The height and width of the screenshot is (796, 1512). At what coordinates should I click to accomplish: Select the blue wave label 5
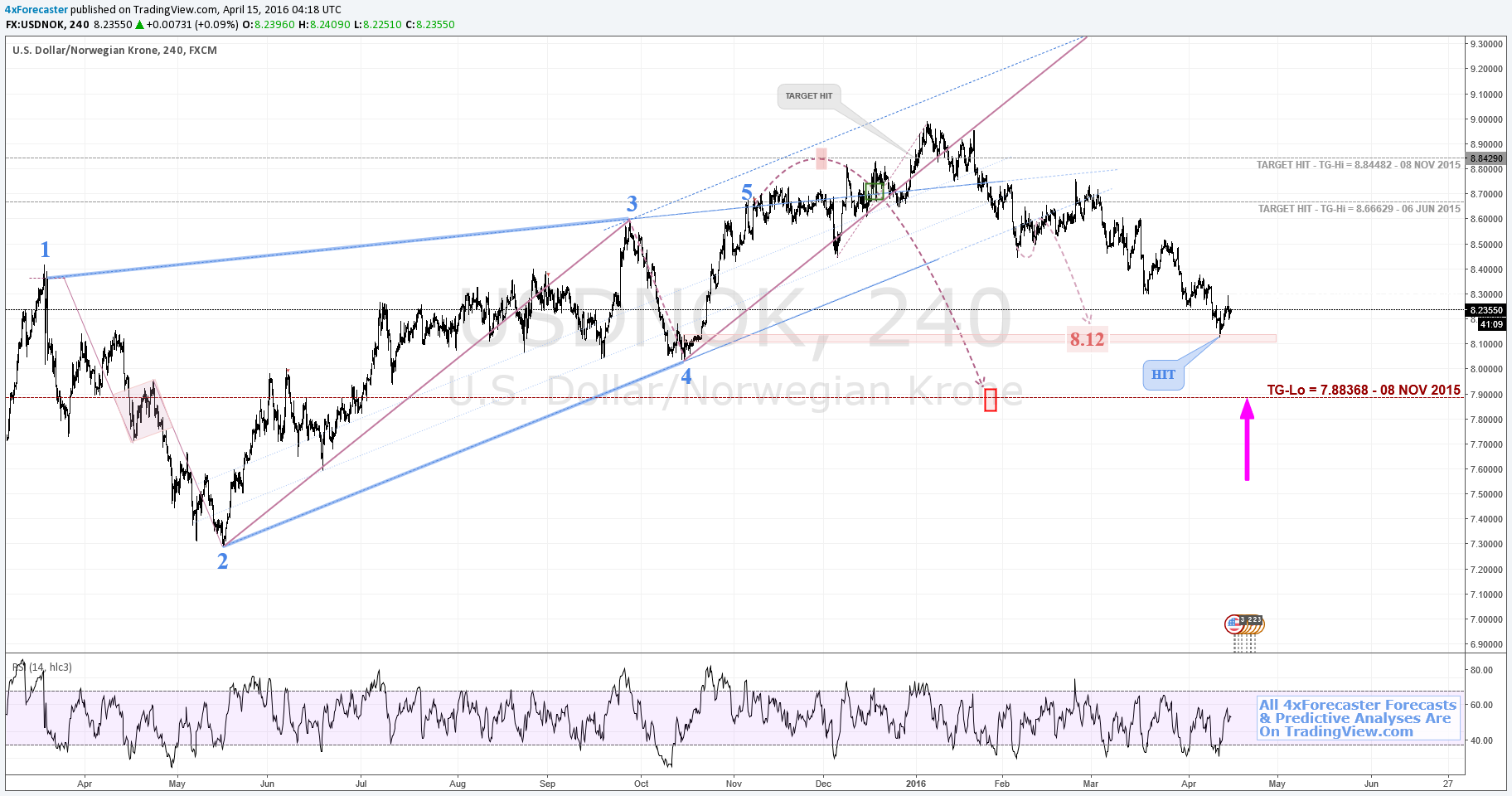(747, 194)
